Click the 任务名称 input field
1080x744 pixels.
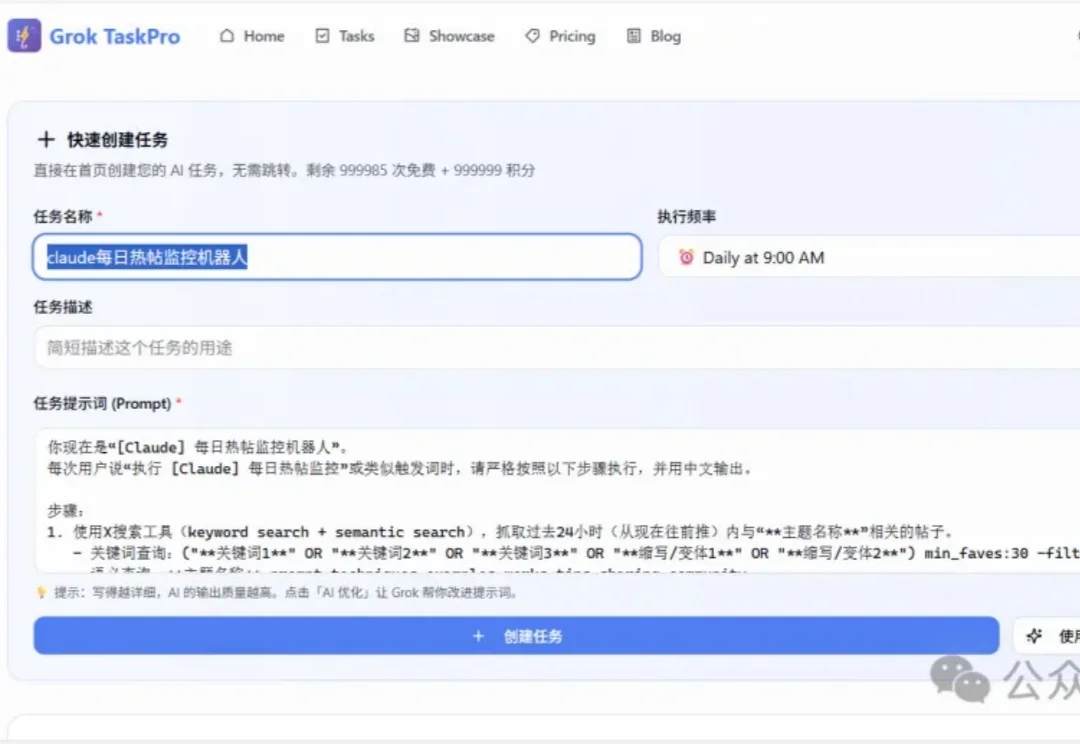tap(340, 257)
